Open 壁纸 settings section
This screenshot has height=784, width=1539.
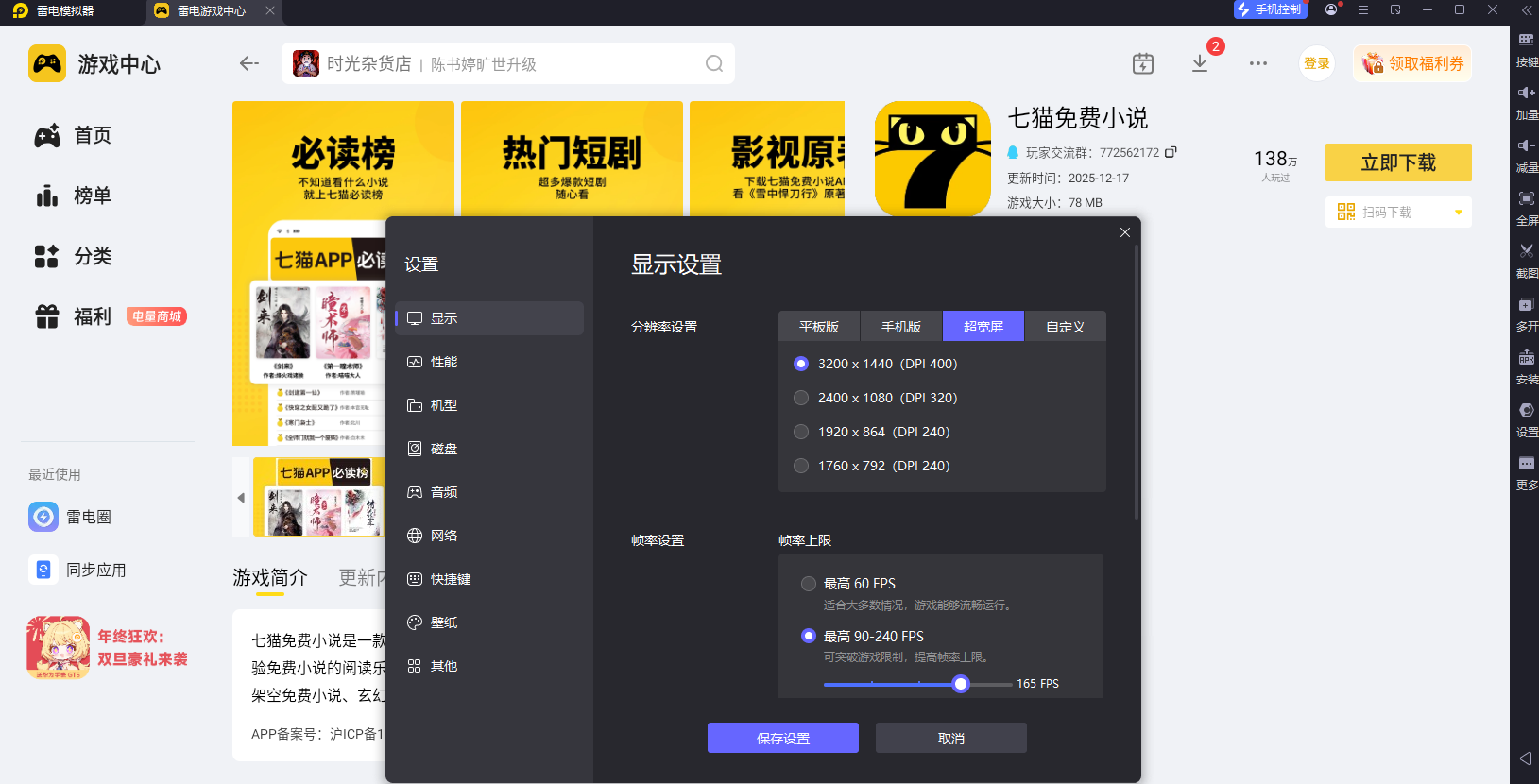(489, 622)
